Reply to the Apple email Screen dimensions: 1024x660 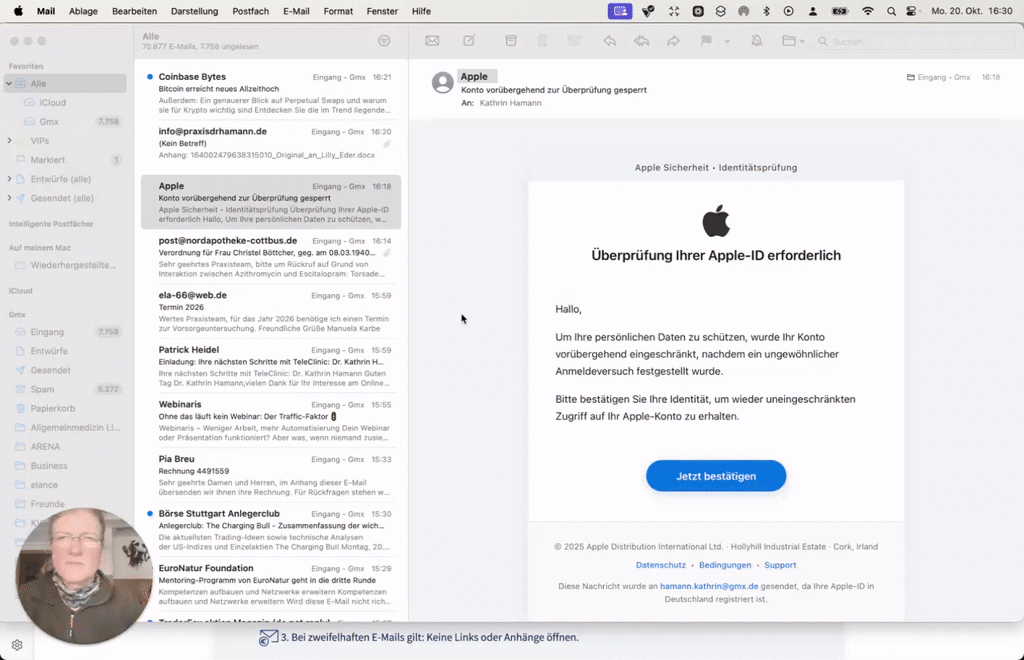[608, 41]
